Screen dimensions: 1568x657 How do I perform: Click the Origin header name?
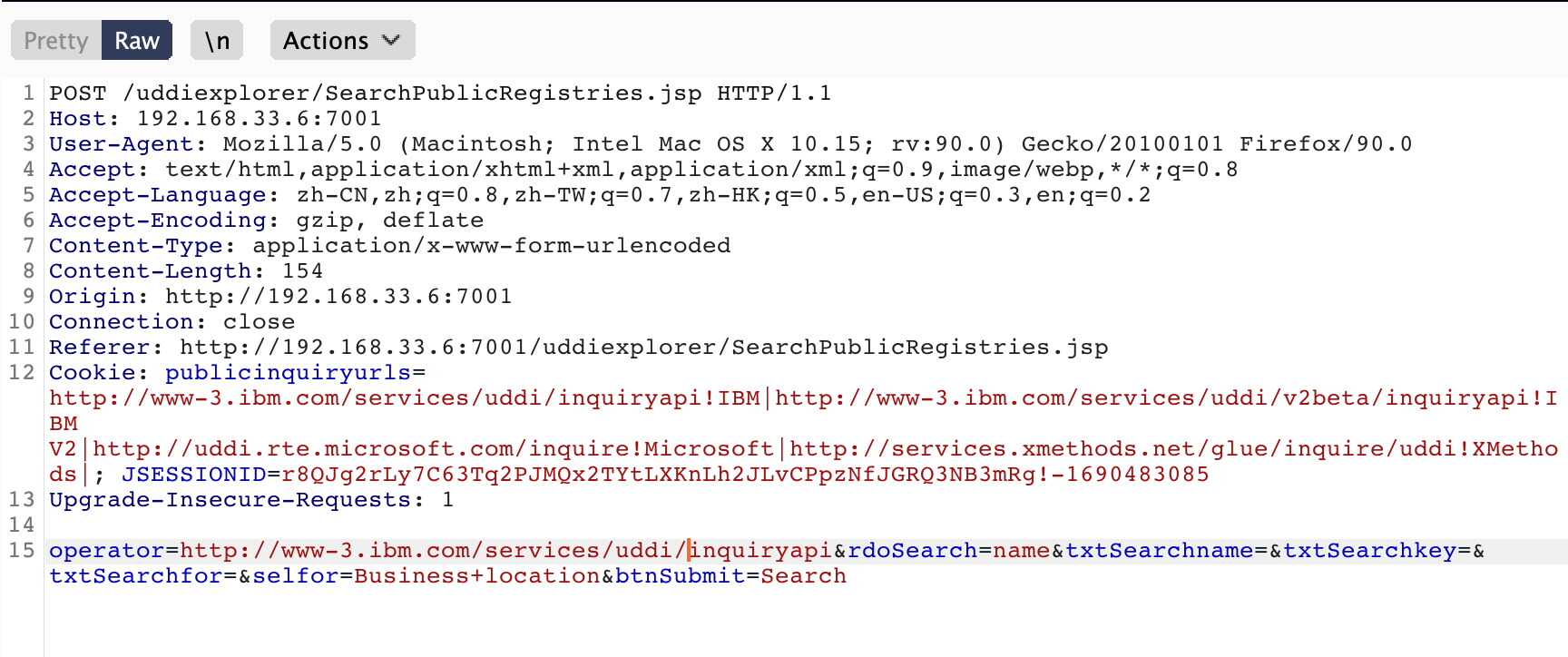click(92, 297)
